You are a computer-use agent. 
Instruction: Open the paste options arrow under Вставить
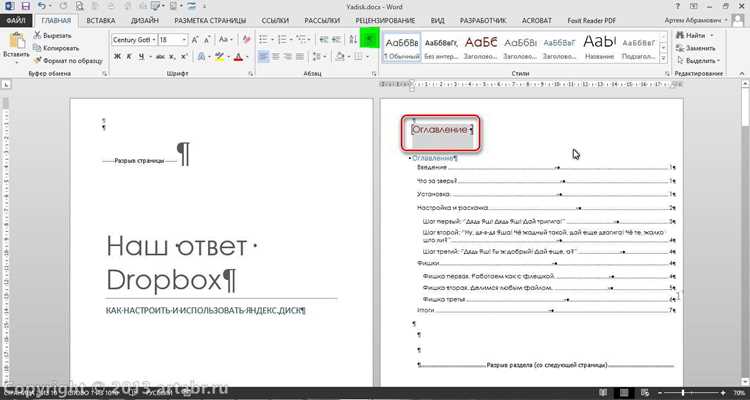(16, 62)
